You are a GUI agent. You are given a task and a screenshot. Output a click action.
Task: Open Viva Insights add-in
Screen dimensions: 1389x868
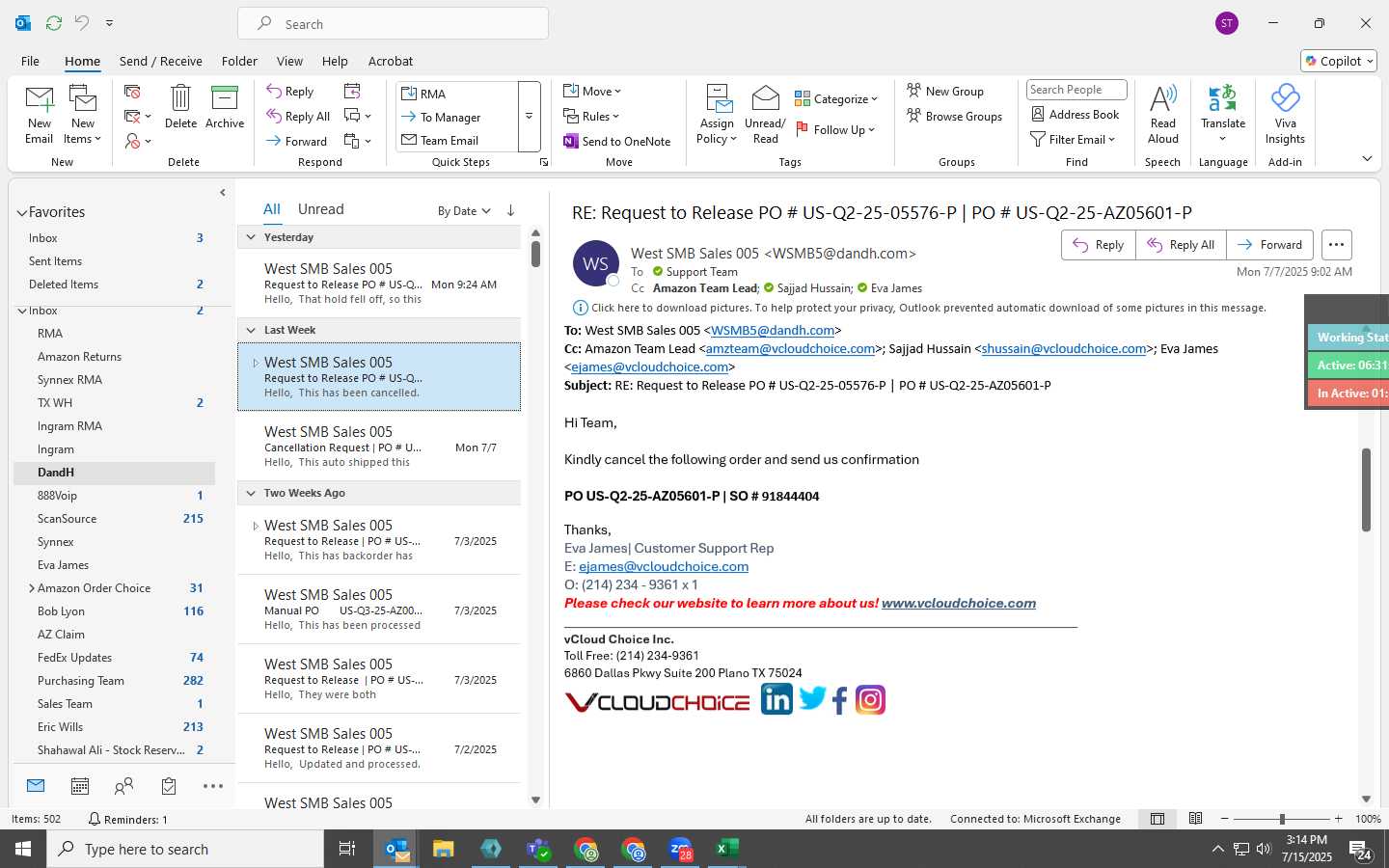pos(1285,115)
